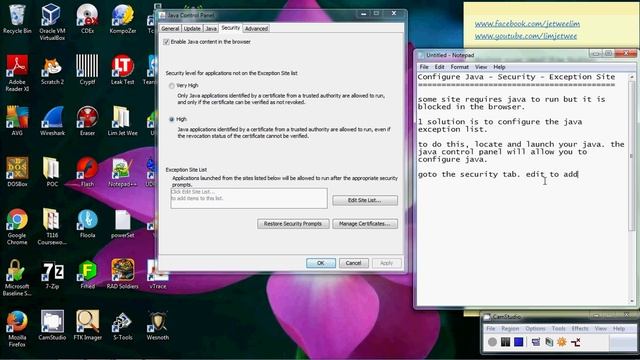This screenshot has height=360, width=640.
Task: Click the Security tab
Action: (x=231, y=28)
